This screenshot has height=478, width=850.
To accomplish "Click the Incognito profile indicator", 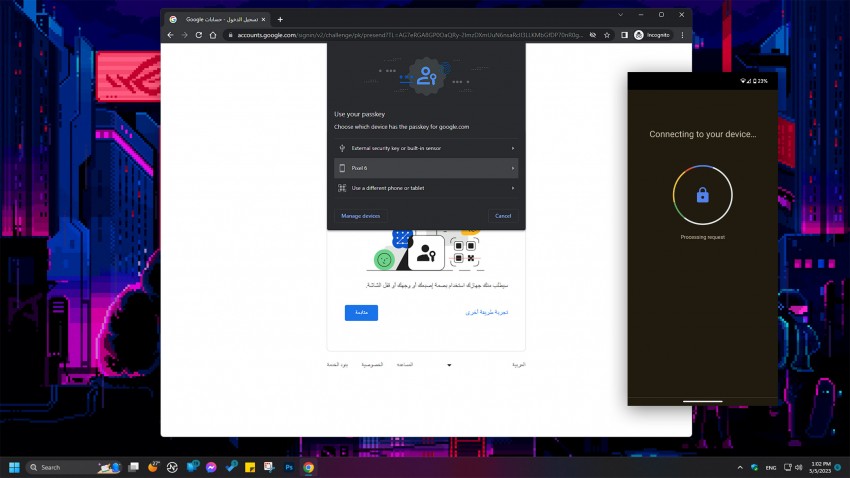I will (x=652, y=35).
